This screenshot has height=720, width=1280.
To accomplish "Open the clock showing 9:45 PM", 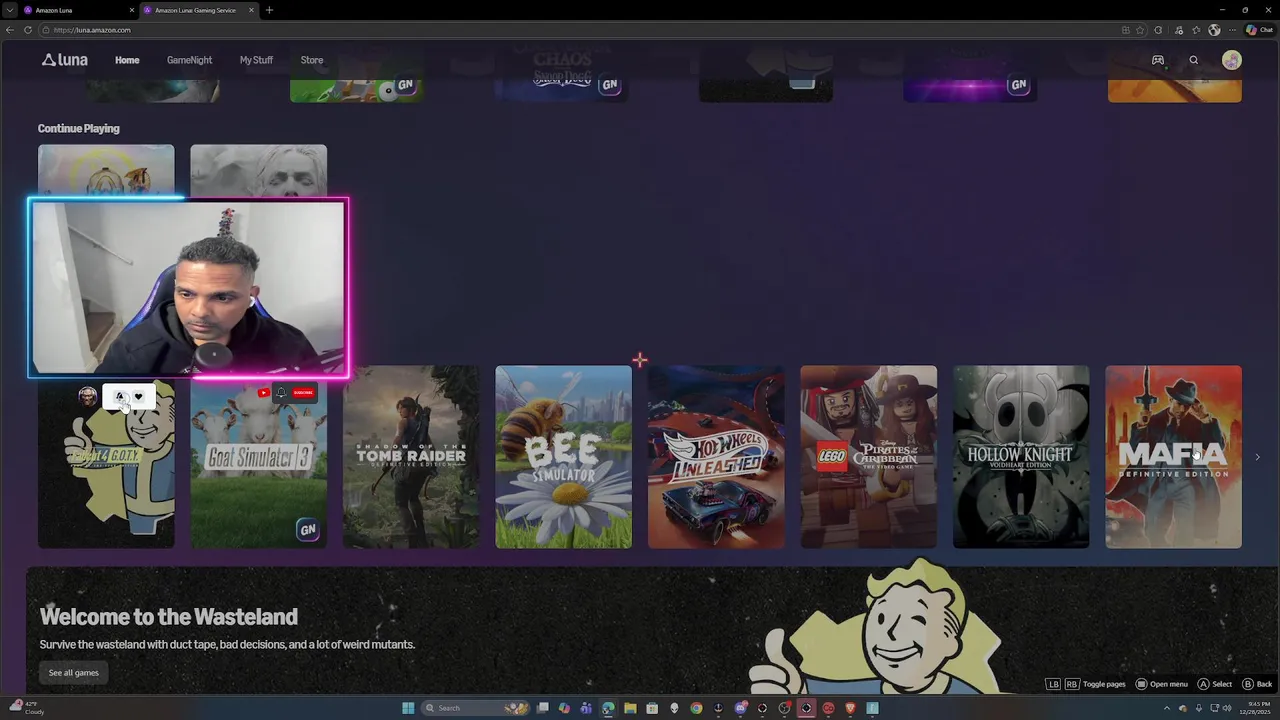I will coord(1256,708).
